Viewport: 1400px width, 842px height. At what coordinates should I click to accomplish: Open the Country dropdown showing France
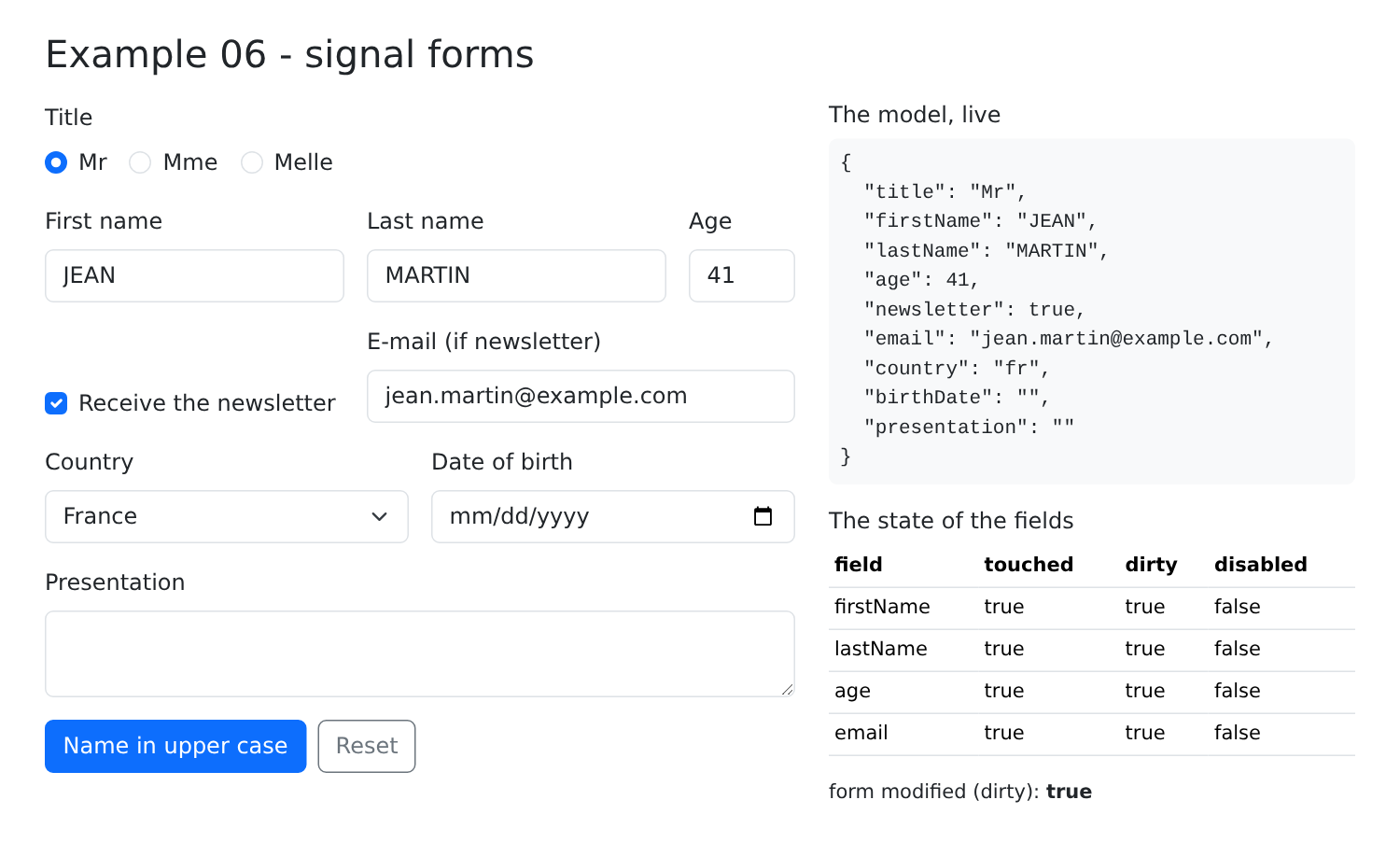(x=227, y=516)
